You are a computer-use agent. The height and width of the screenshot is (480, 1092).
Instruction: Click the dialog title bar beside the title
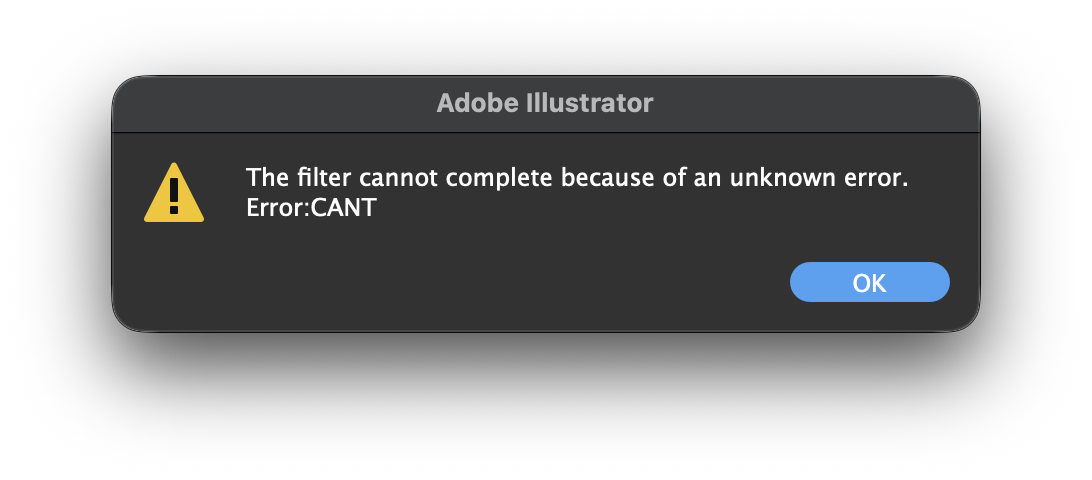[x=801, y=103]
